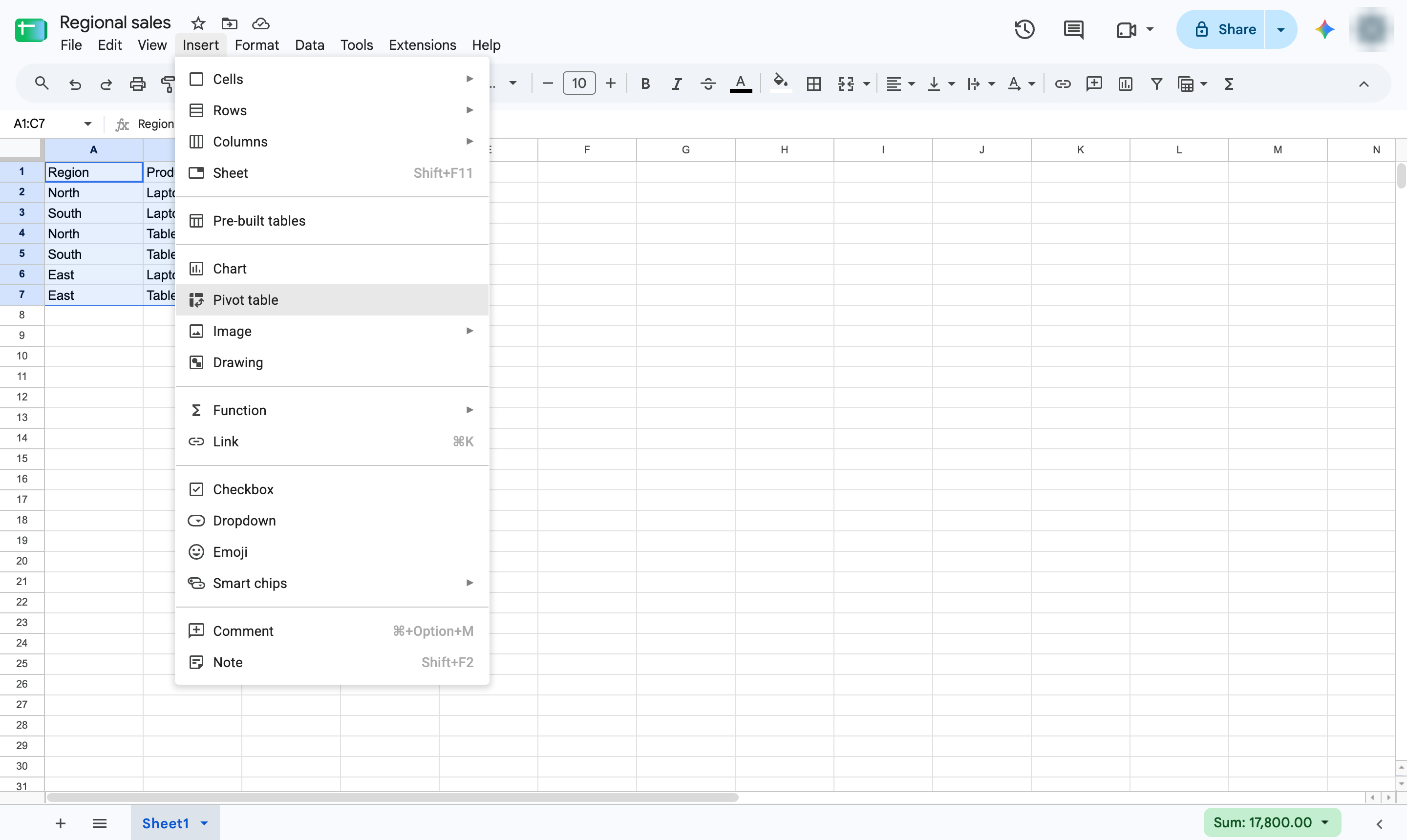
Task: Open the Sheet1 tab dropdown arrow
Action: [204, 823]
